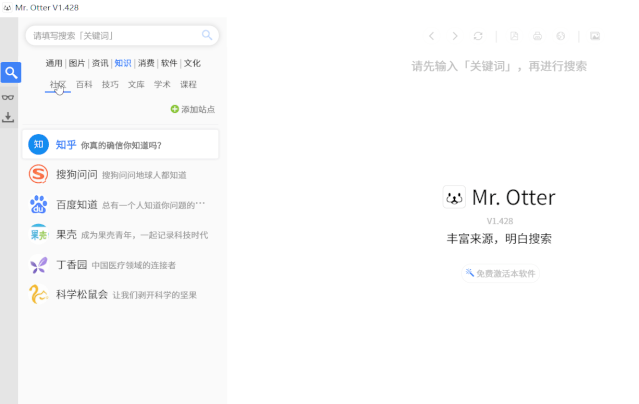Screen dimensions: 639x404
Task: Select the 果壳 site name
Action: point(66,234)
